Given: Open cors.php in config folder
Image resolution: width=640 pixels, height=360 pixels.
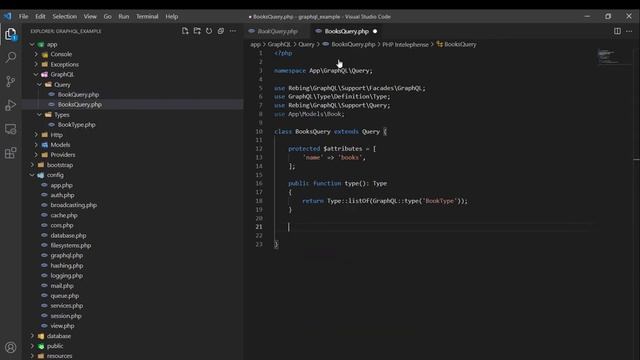Looking at the screenshot, I should [62, 225].
